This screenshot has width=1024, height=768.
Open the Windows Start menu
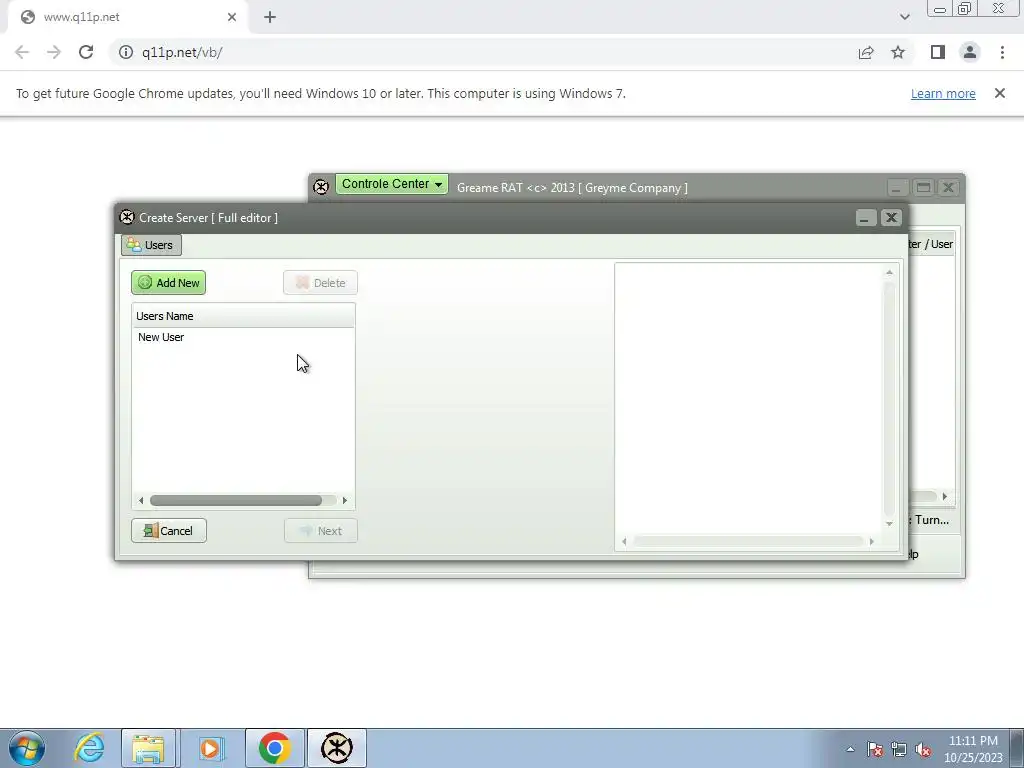pos(27,748)
